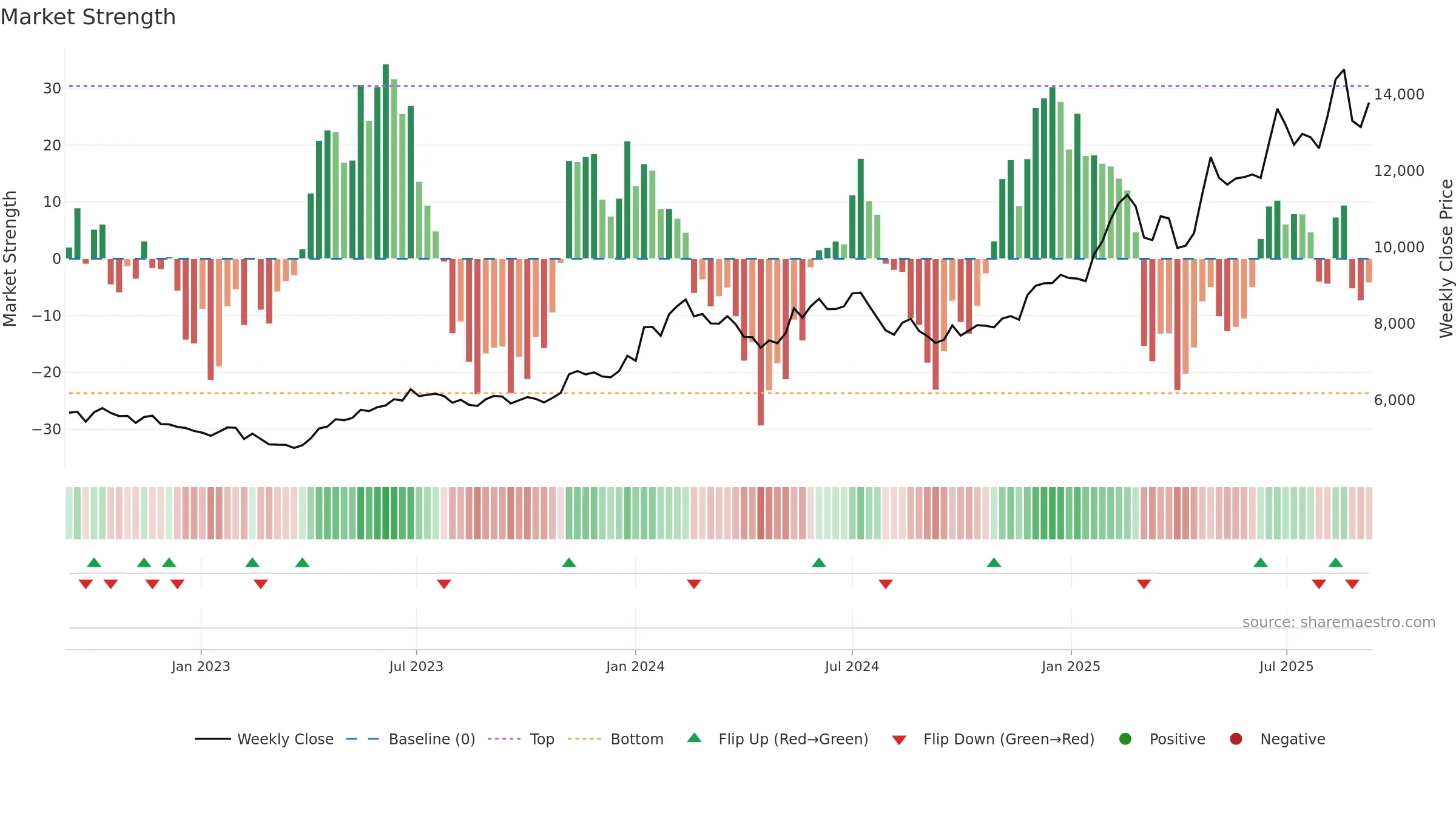Toggle the Top legend entry
Viewport: 1456px width, 819px height.
point(521,739)
